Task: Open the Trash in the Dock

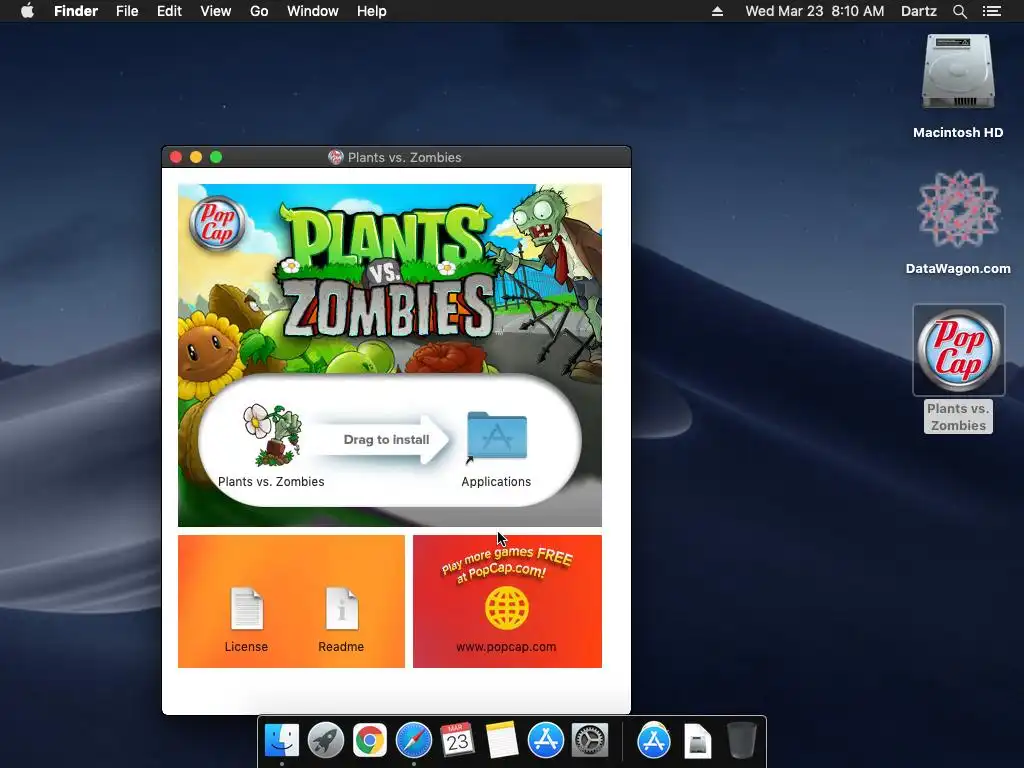Action: click(x=741, y=741)
